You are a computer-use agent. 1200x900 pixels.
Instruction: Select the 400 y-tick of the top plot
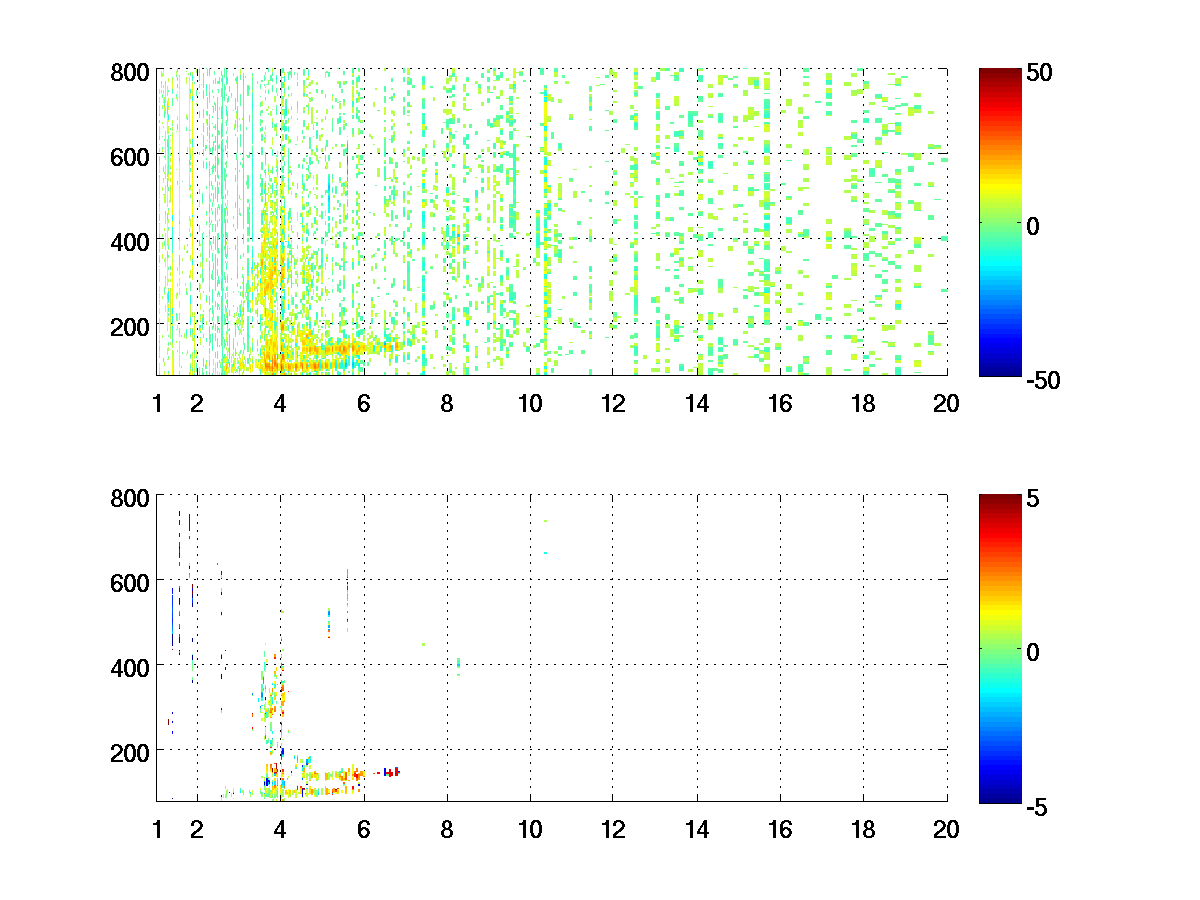(131, 241)
